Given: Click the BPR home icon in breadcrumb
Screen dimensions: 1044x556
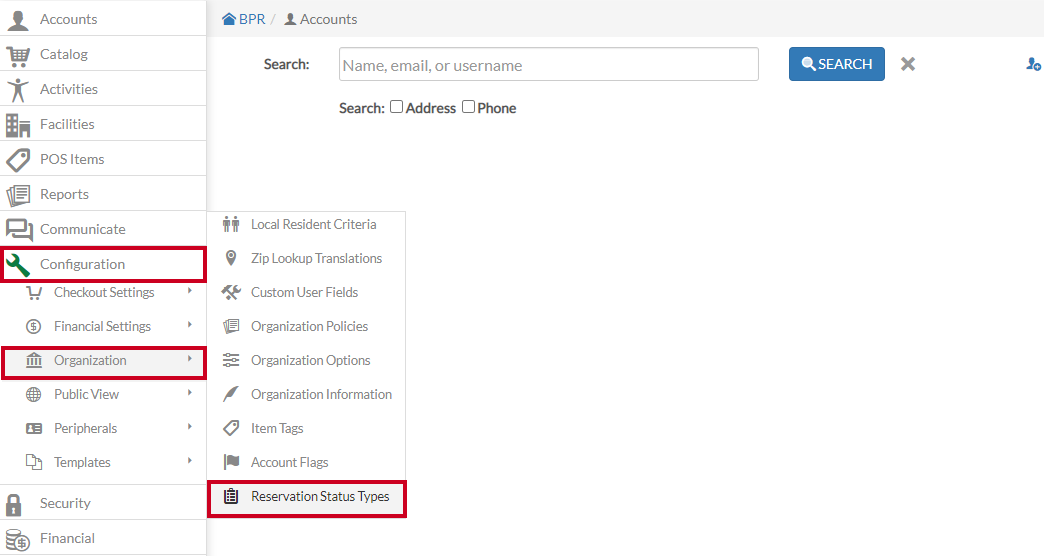Looking at the screenshot, I should [x=229, y=19].
